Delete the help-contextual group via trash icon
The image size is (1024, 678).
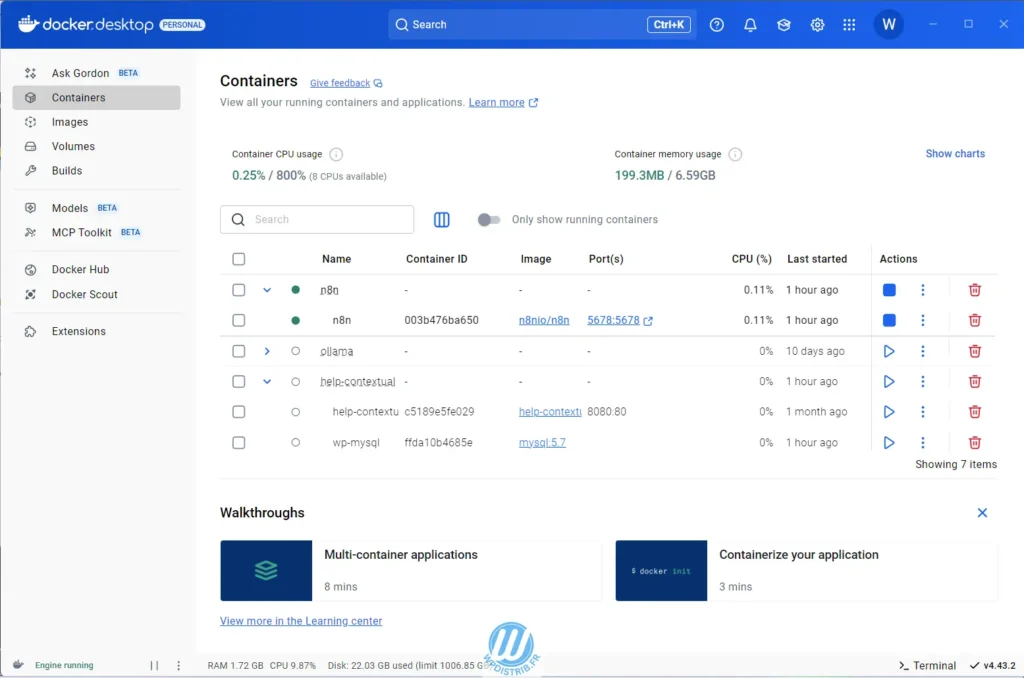click(x=974, y=381)
